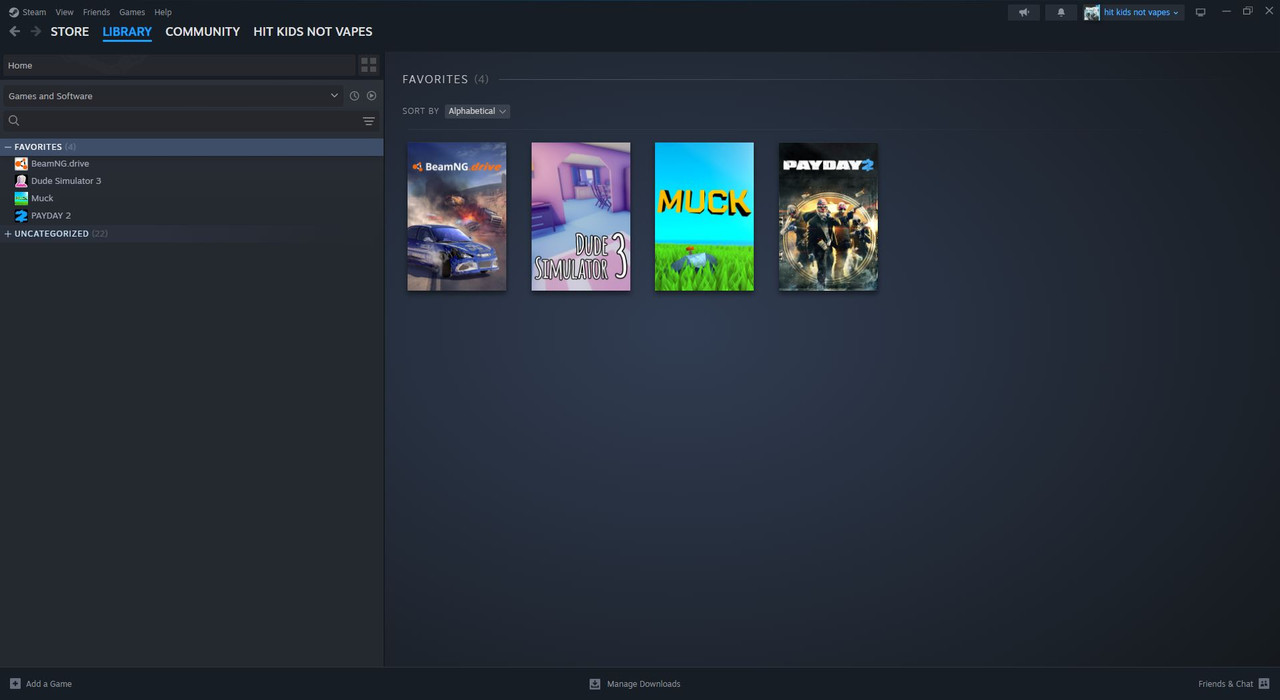Click the Muck sidebar icon

21,198
